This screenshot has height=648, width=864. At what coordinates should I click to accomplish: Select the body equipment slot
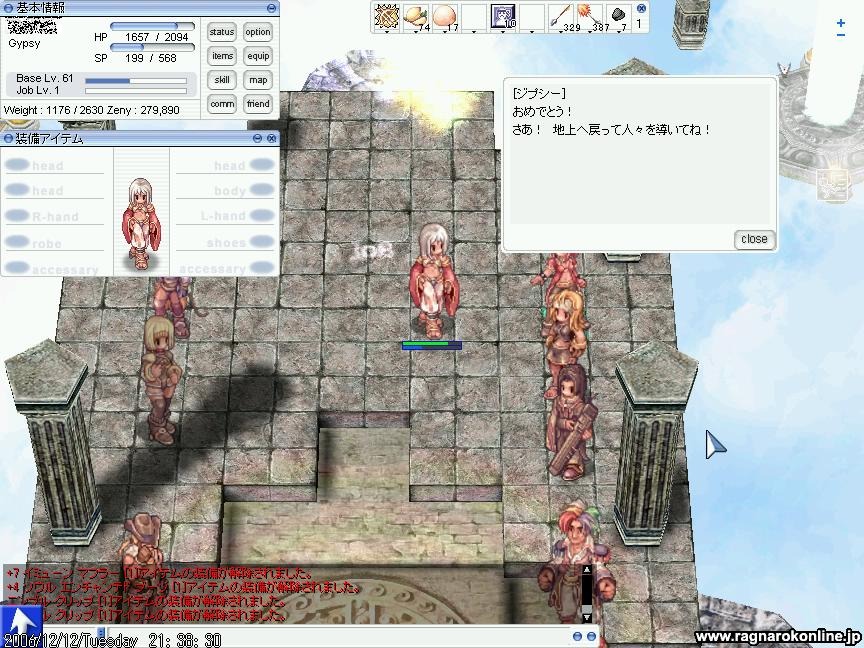tap(225, 190)
